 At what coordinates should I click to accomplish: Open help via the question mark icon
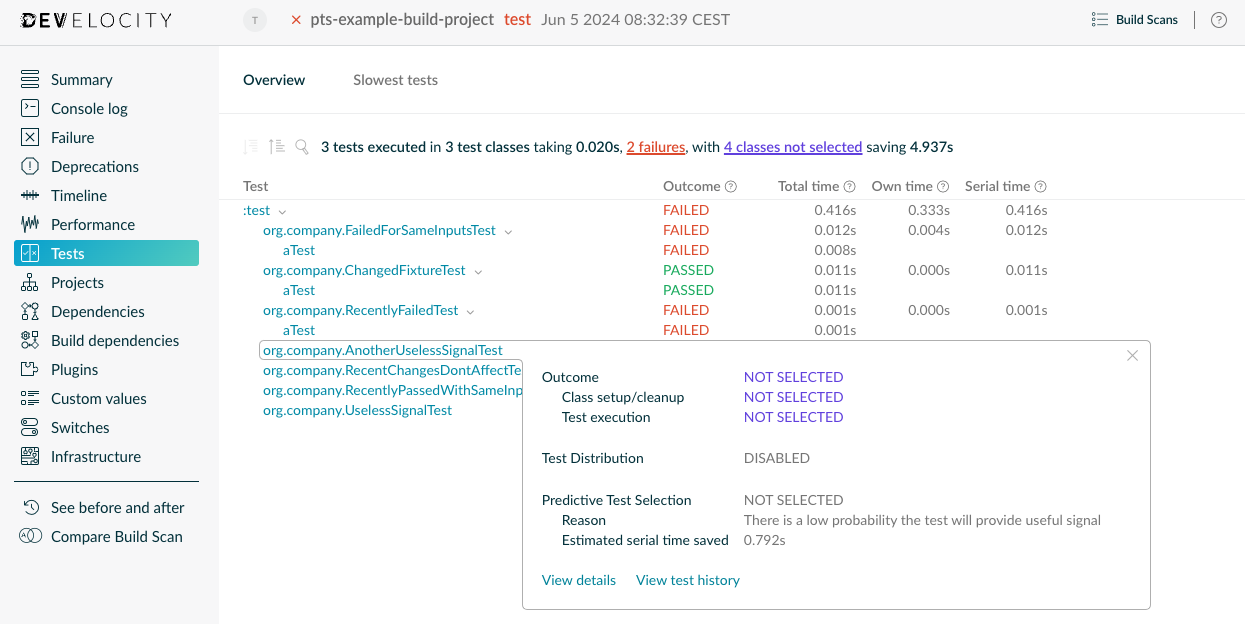click(x=1218, y=19)
